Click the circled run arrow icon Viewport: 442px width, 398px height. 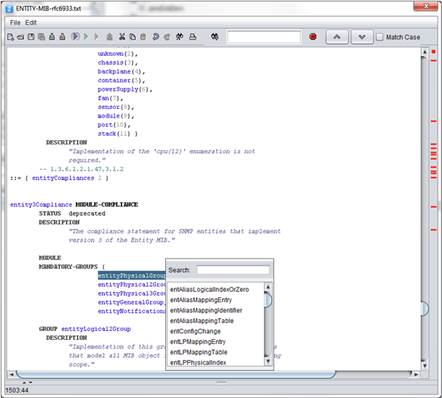(75, 37)
